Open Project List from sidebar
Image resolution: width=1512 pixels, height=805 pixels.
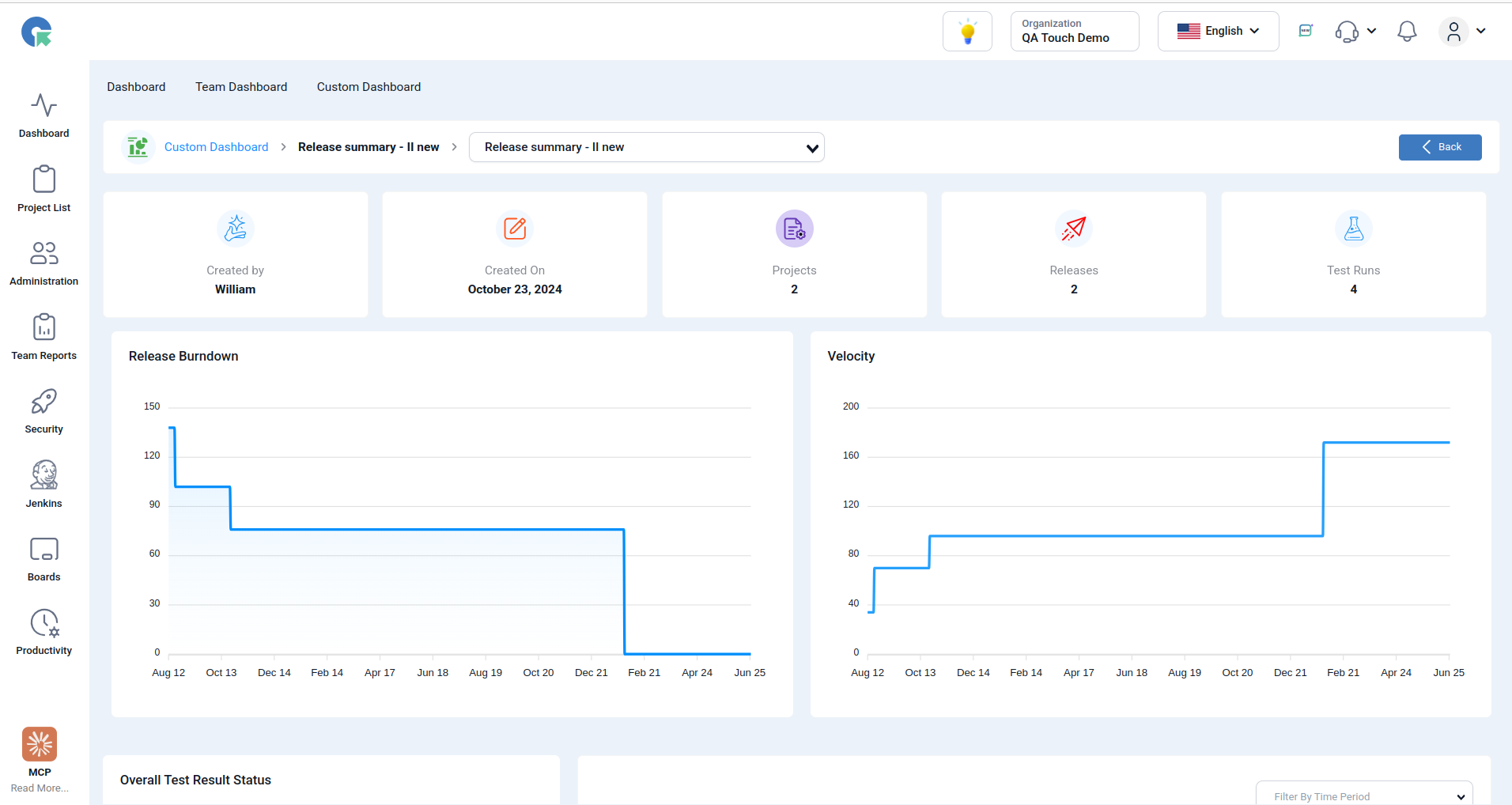(43, 180)
